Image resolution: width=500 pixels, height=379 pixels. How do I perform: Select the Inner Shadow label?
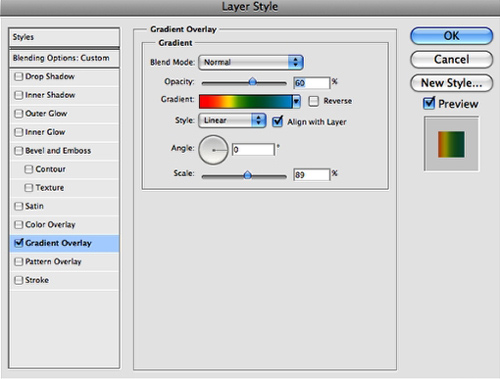coord(50,95)
